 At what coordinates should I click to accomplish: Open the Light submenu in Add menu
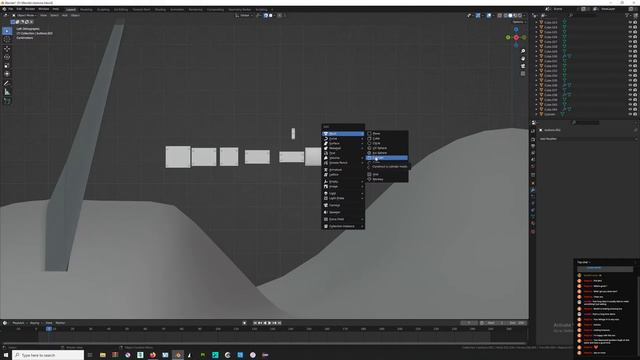point(343,193)
